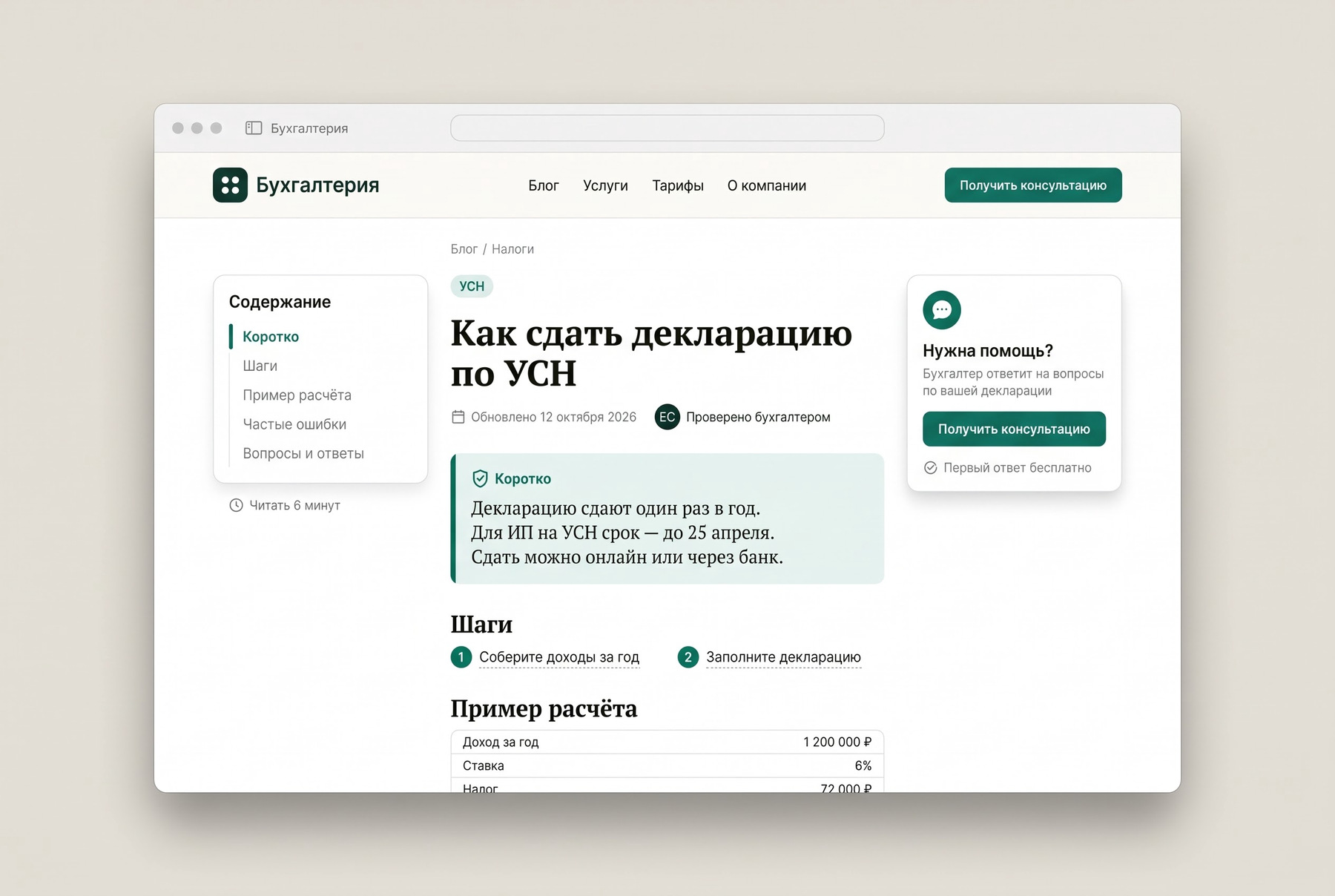Viewport: 1335px width, 896px height.
Task: Click the 1 200 000 ₽ income value
Action: 837,742
